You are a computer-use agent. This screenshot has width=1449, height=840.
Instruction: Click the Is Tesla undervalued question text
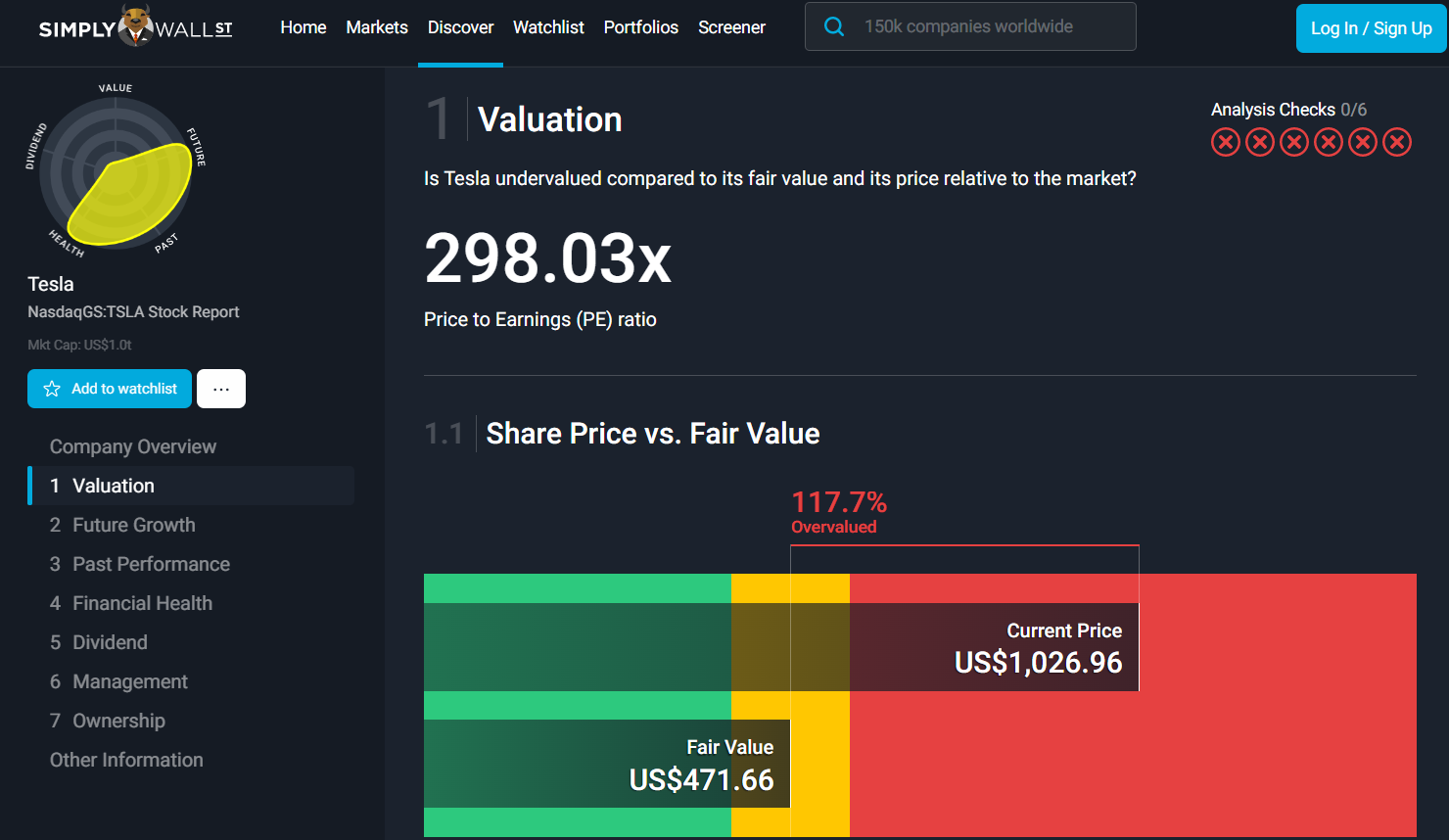coord(780,178)
